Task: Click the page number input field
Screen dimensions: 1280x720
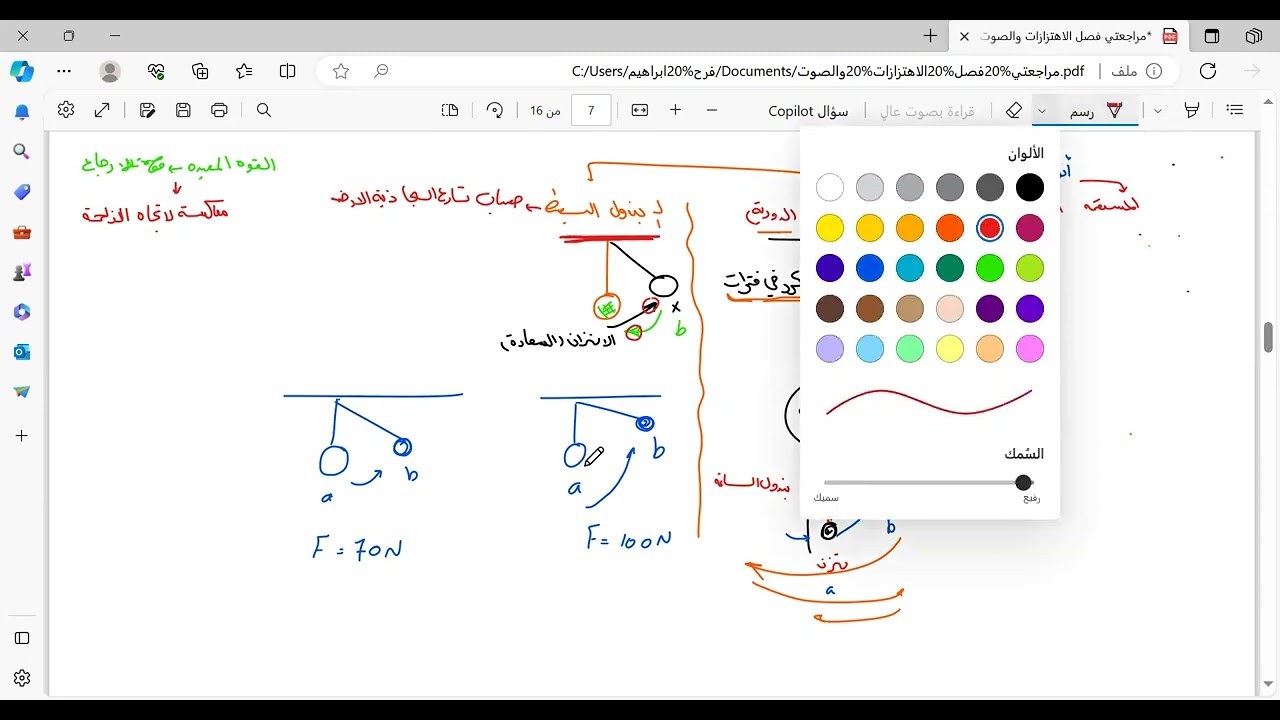Action: (591, 110)
